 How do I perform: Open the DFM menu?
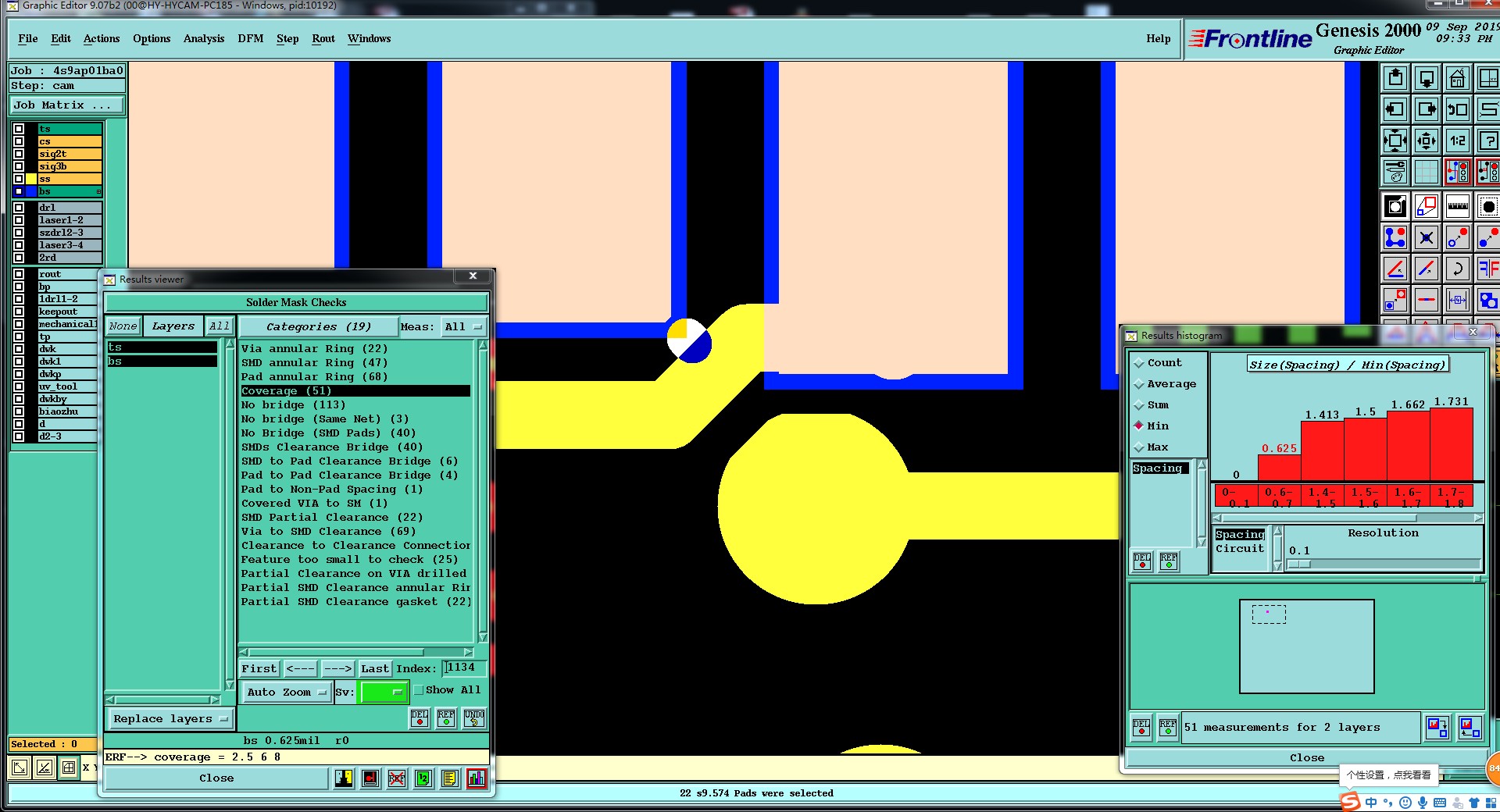coord(251,38)
